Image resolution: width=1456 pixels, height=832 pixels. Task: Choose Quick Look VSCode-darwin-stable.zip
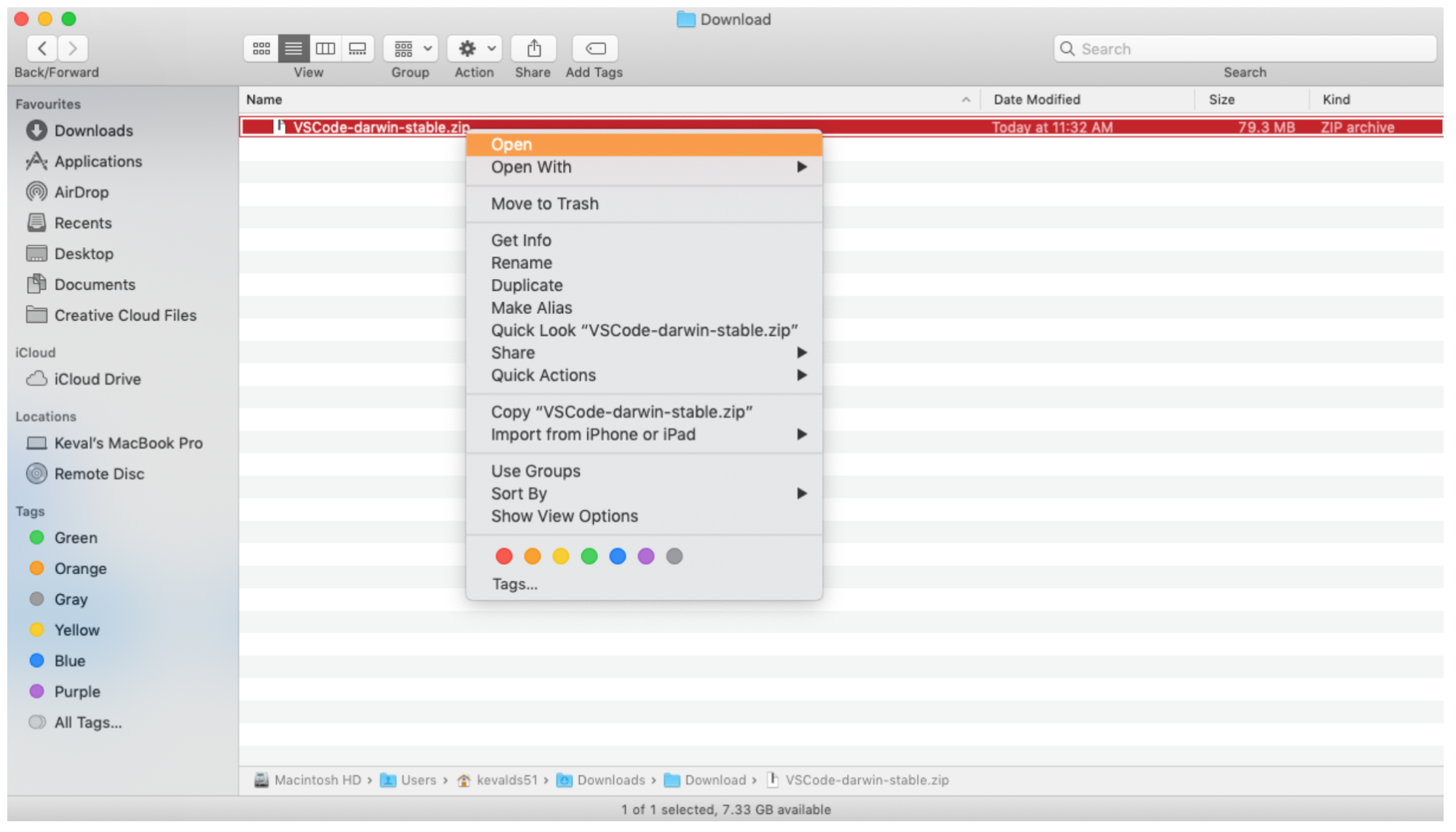tap(644, 331)
